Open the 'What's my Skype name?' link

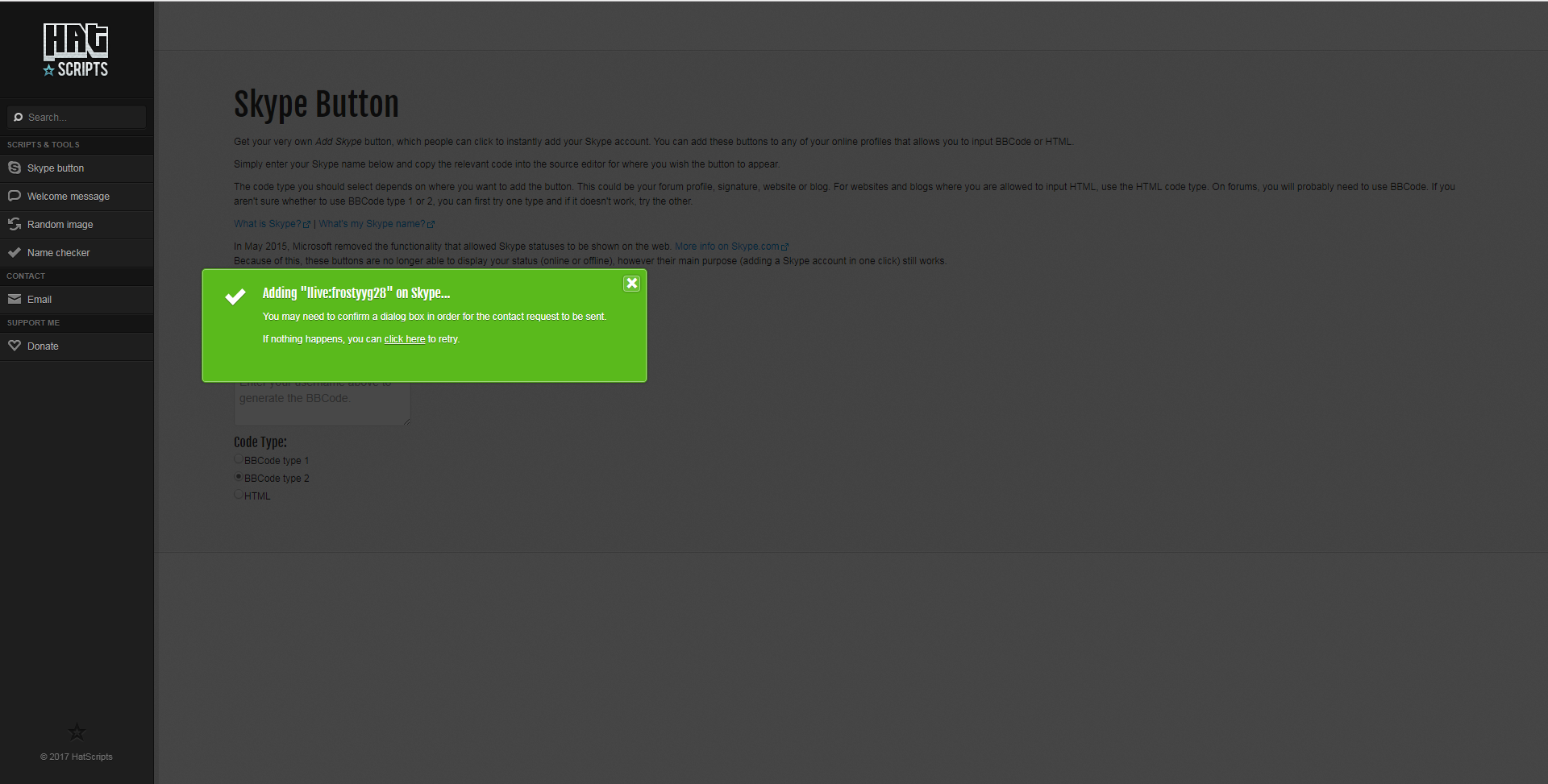click(377, 224)
